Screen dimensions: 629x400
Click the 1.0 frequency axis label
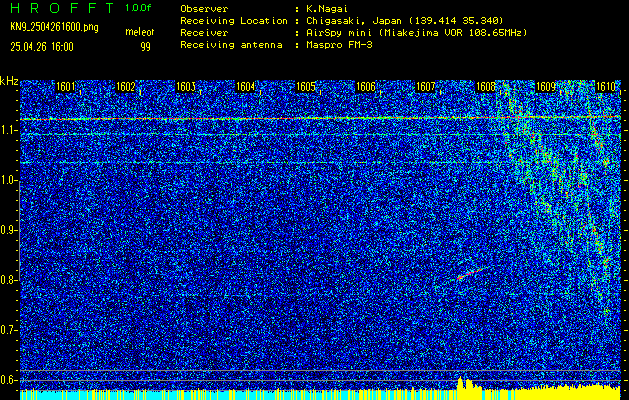(7, 181)
